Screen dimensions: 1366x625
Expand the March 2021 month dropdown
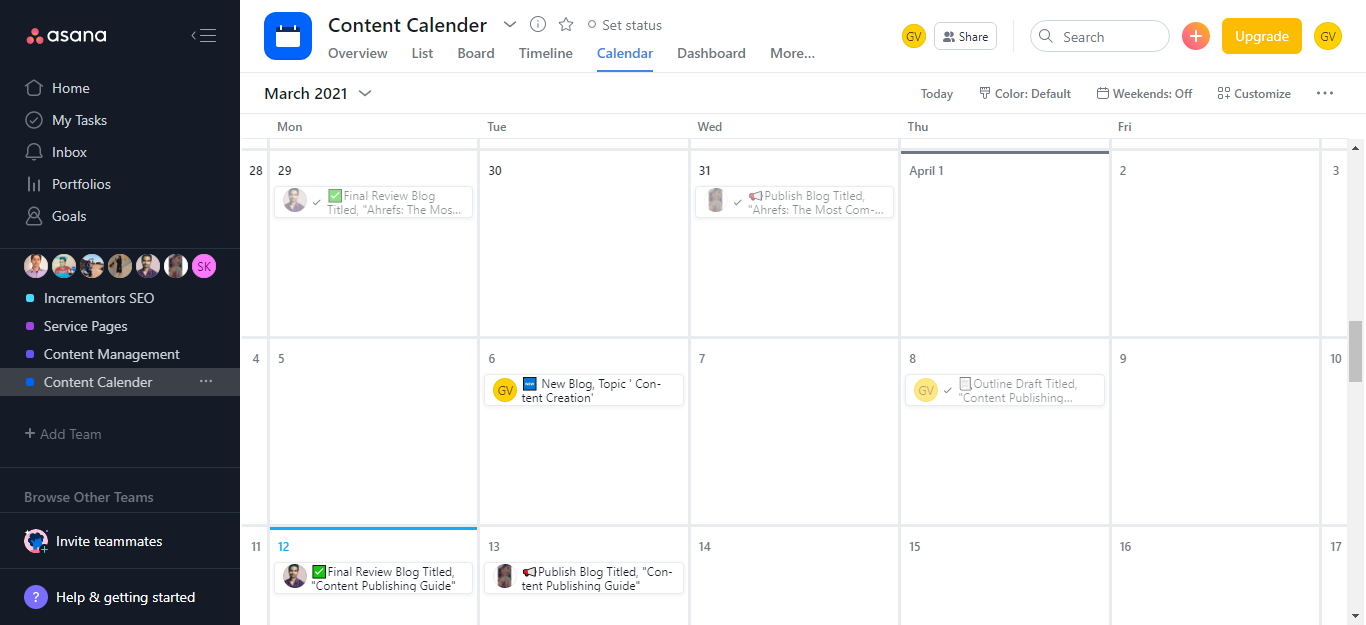point(365,93)
